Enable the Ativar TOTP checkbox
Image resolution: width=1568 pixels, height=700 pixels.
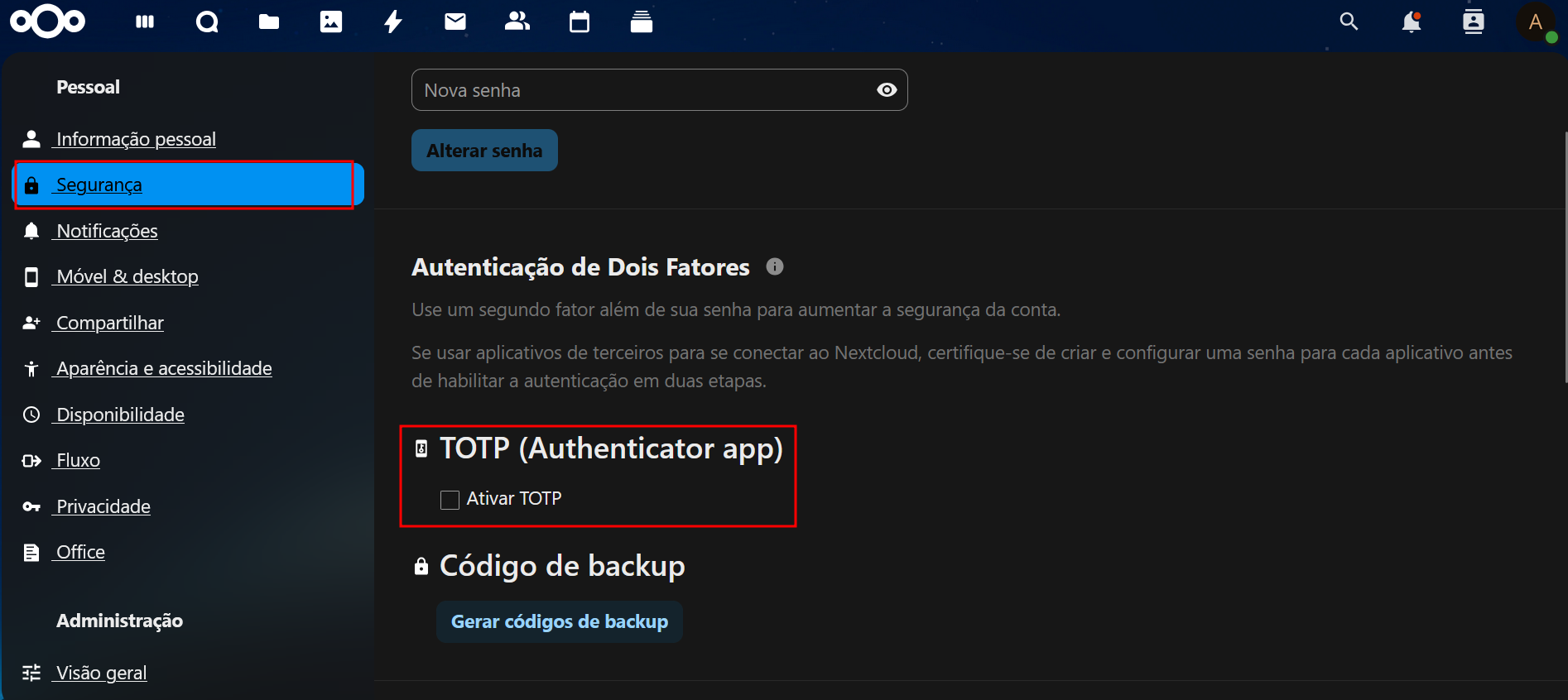click(450, 500)
